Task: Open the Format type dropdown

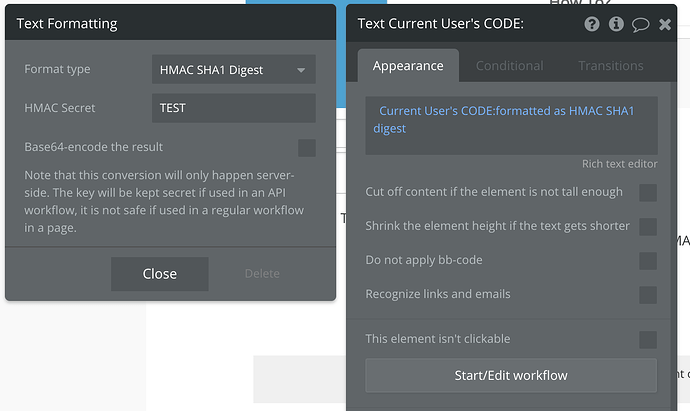Action: tap(233, 70)
